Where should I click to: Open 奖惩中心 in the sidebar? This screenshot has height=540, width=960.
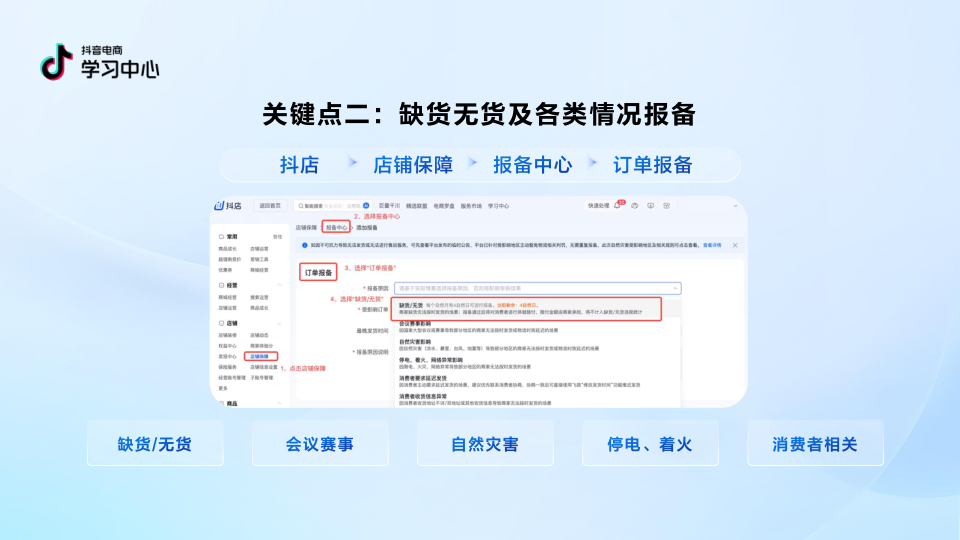(227, 356)
